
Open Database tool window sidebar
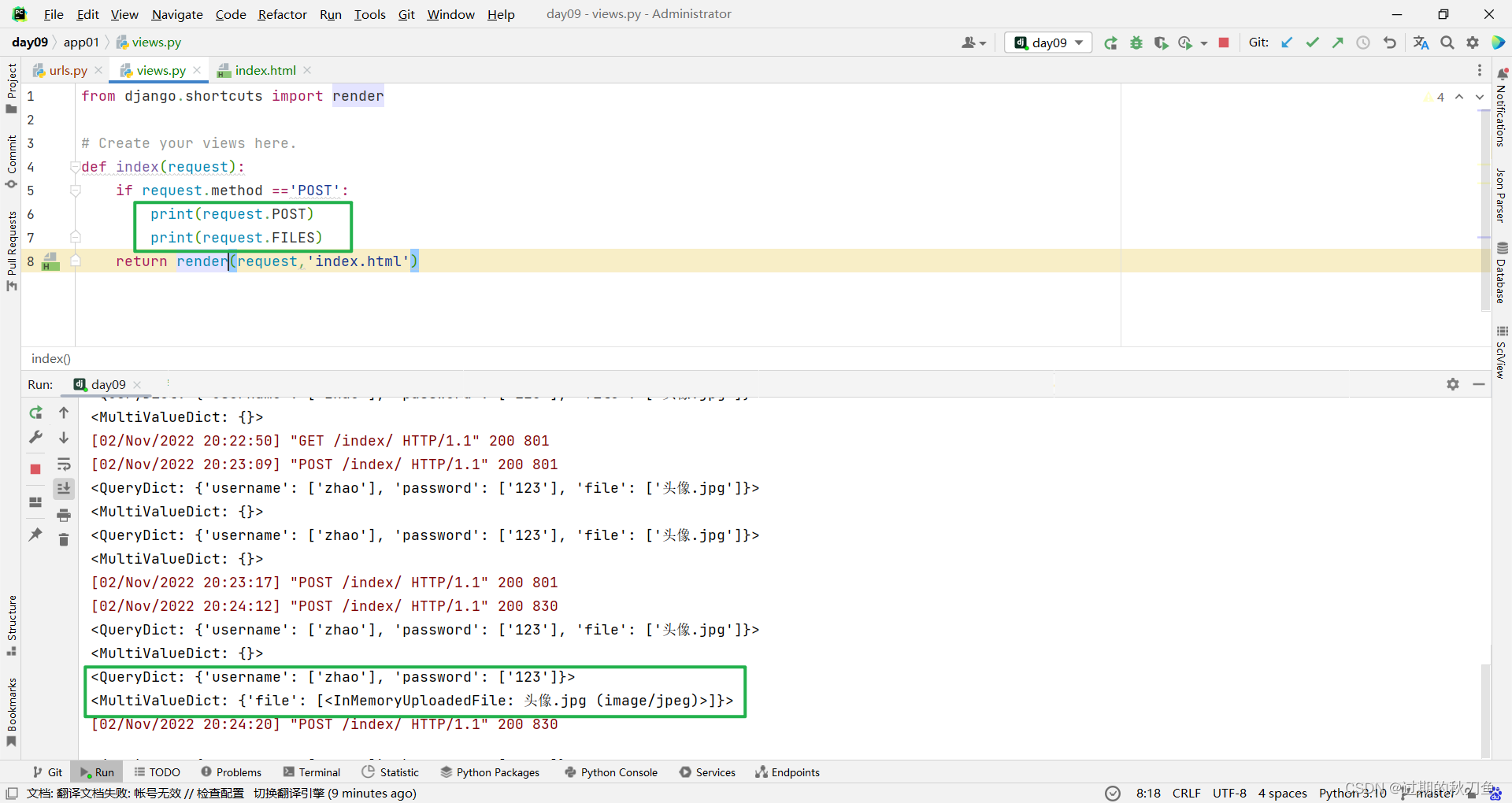[x=1501, y=274]
